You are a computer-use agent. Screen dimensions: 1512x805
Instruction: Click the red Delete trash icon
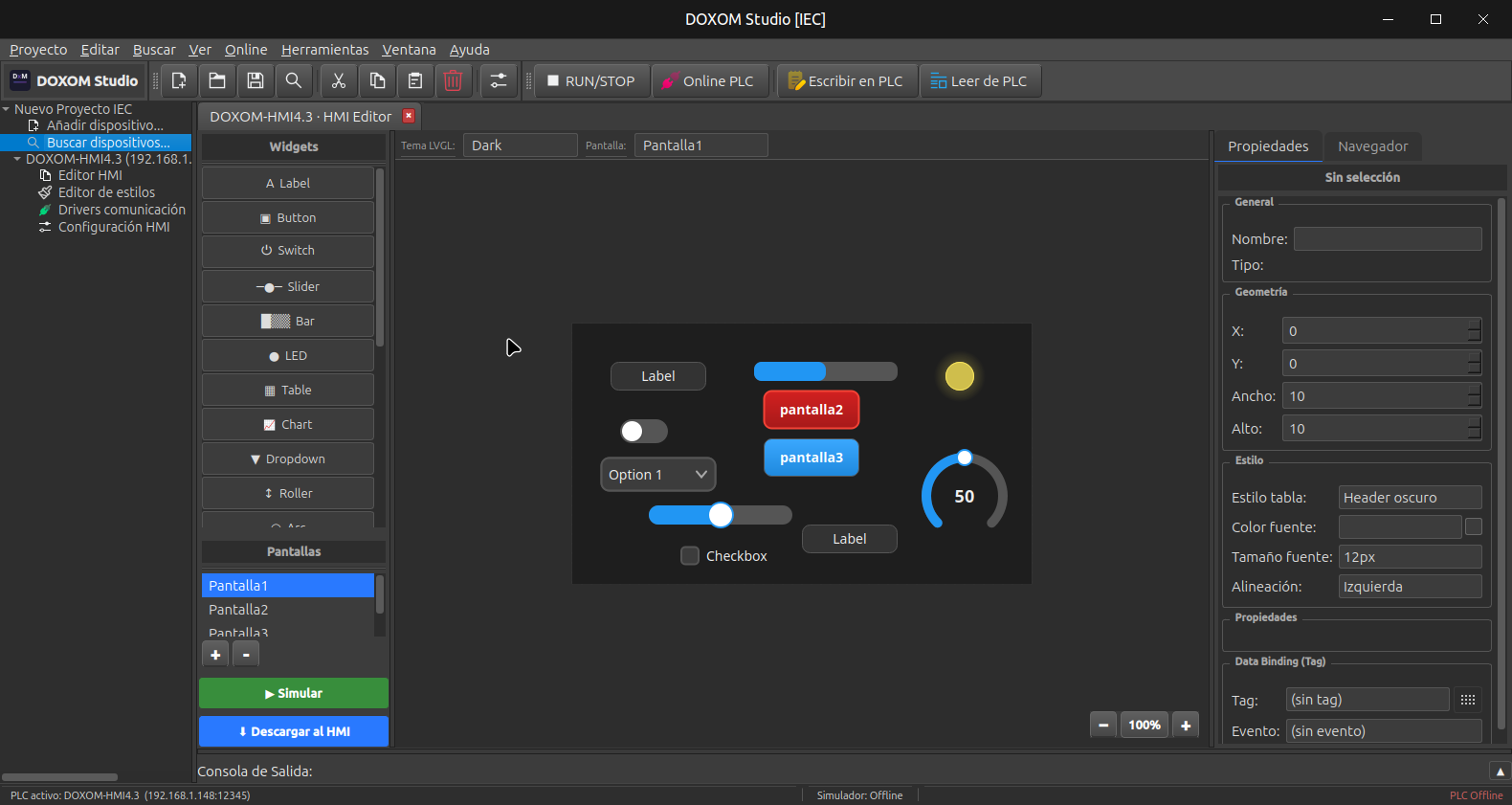[x=454, y=81]
